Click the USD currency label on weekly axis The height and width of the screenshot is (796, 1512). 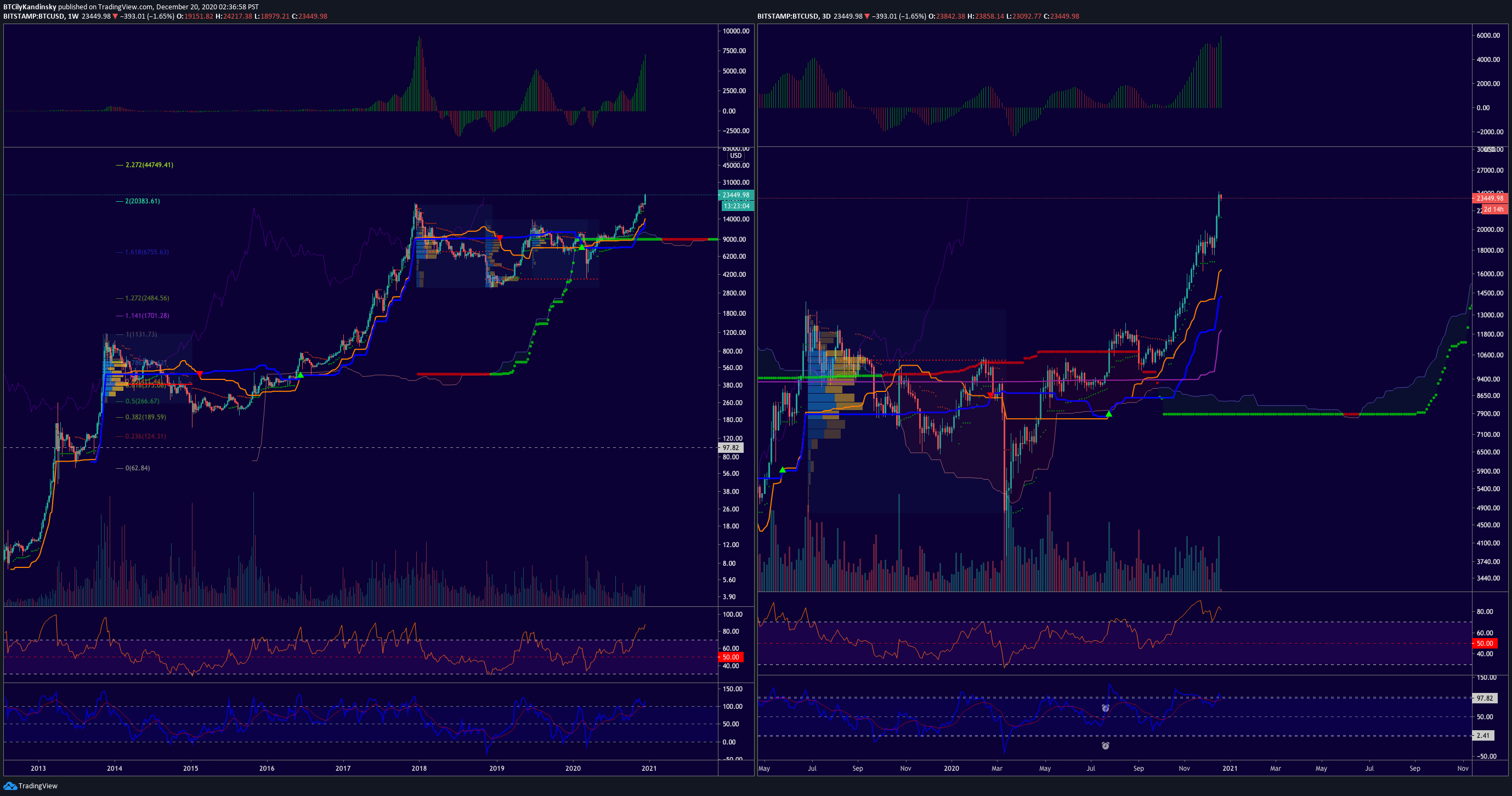735,156
